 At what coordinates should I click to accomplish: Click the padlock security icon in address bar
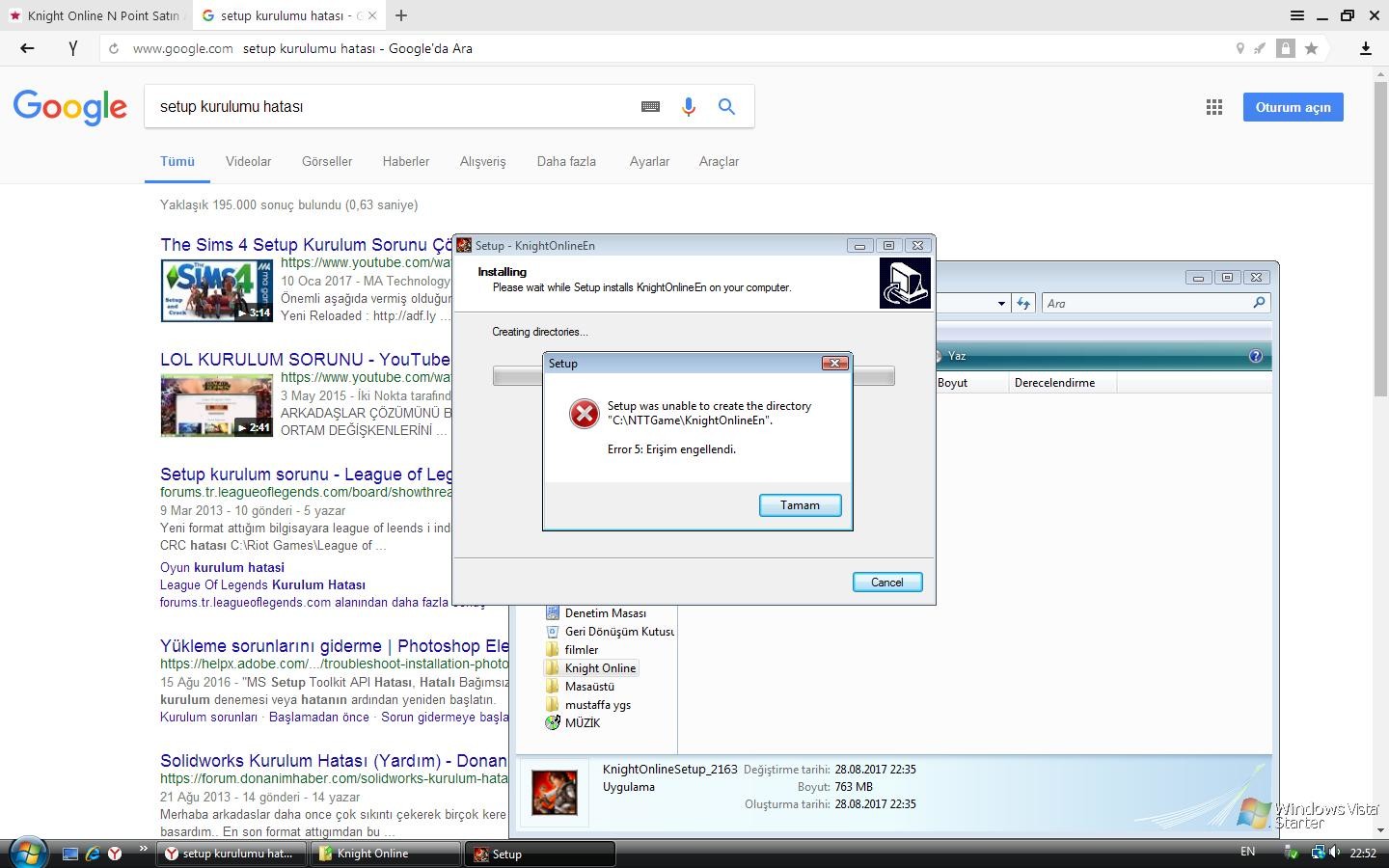pyautogui.click(x=1285, y=48)
